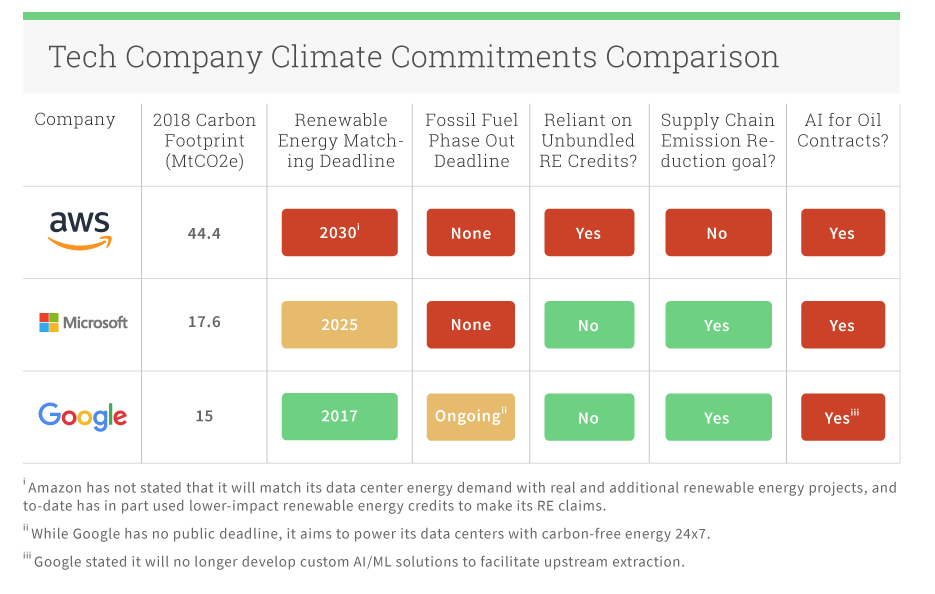Click the AWS carbon footprint value 44.4
Image resolution: width=935 pixels, height=594 pixels.
(x=204, y=233)
